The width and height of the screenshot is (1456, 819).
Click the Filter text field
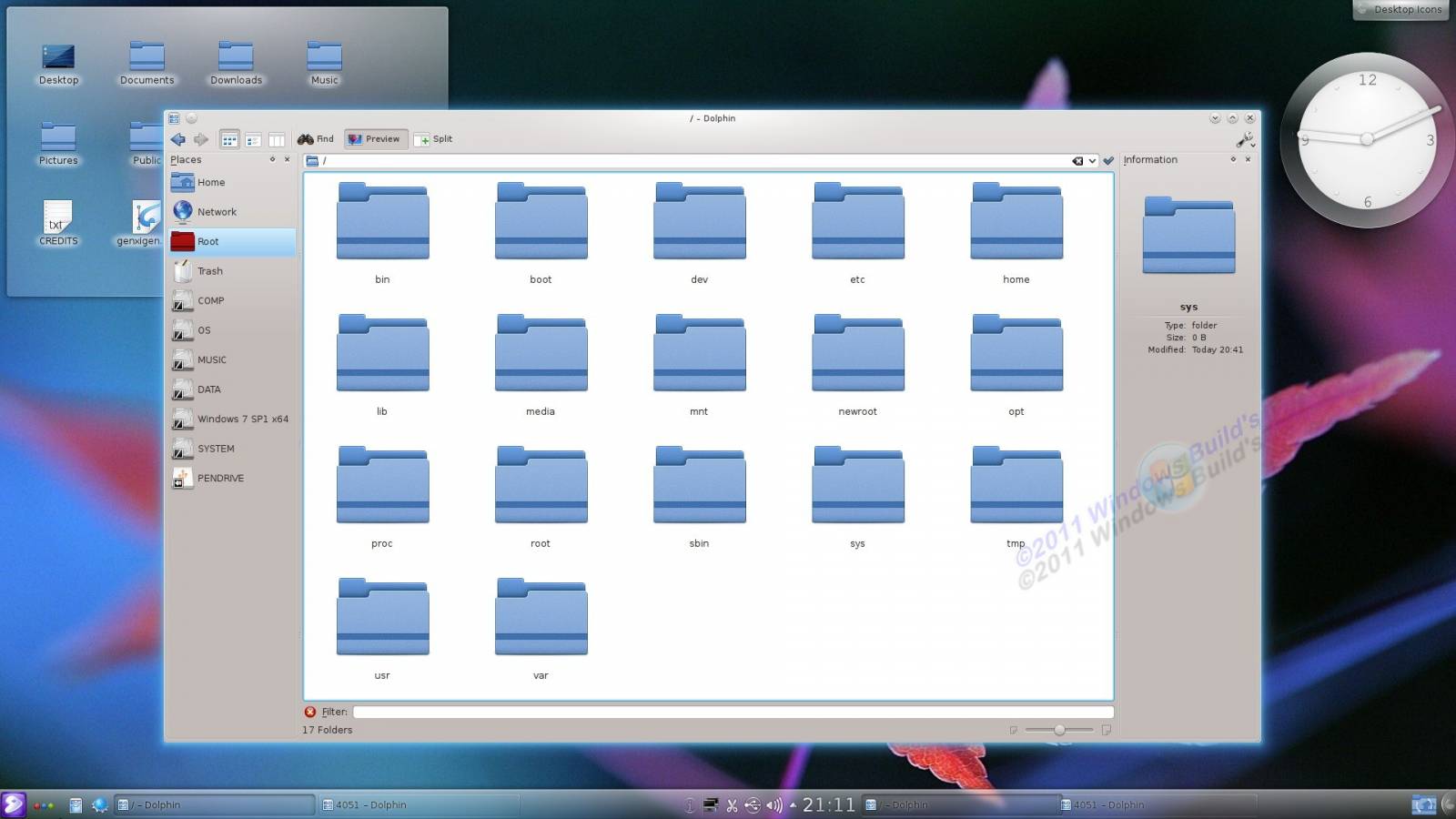pyautogui.click(x=733, y=712)
